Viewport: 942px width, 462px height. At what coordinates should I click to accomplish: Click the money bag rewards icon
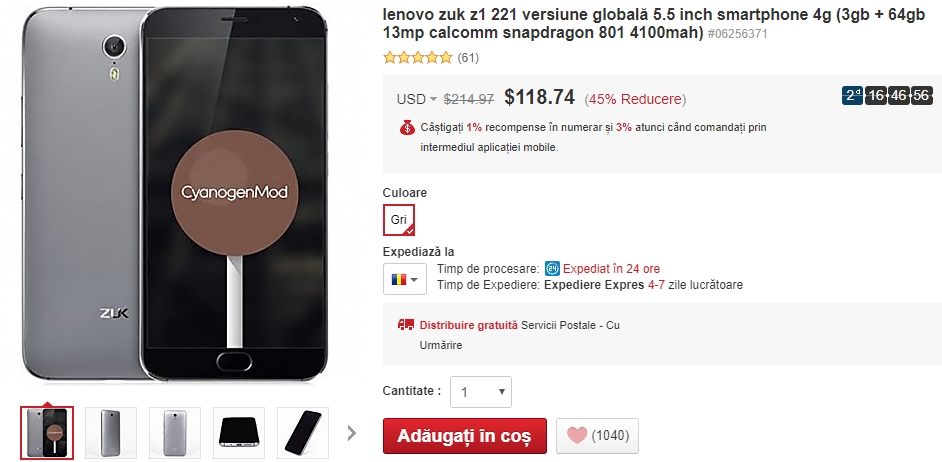[x=407, y=127]
